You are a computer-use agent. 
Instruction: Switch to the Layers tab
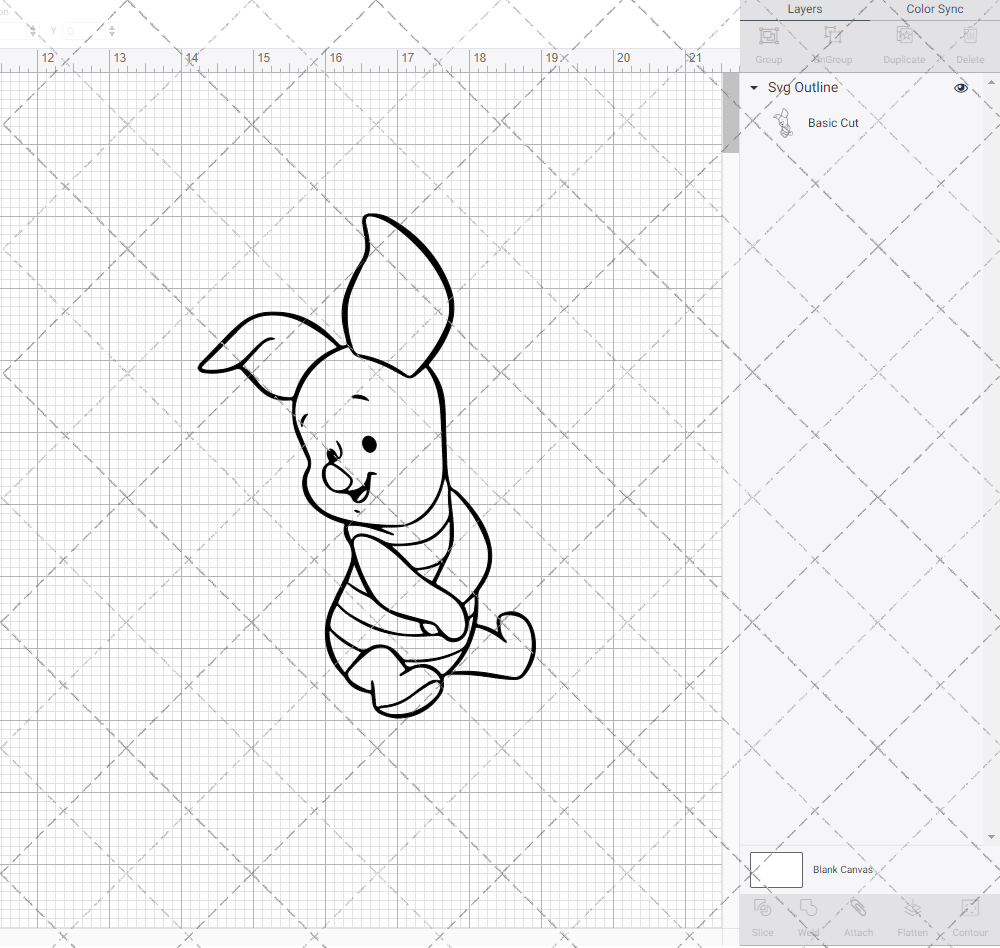(804, 10)
